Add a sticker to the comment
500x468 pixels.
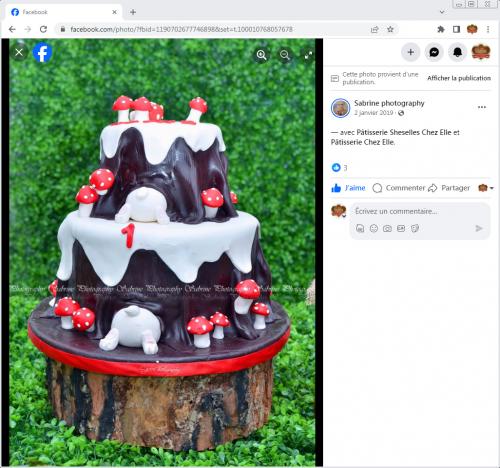click(x=415, y=228)
